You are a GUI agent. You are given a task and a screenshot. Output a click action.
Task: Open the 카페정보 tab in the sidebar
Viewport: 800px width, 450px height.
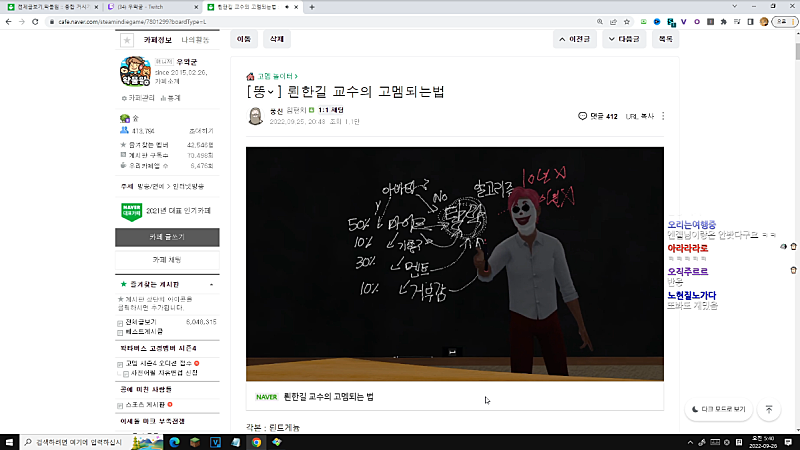pyautogui.click(x=157, y=40)
